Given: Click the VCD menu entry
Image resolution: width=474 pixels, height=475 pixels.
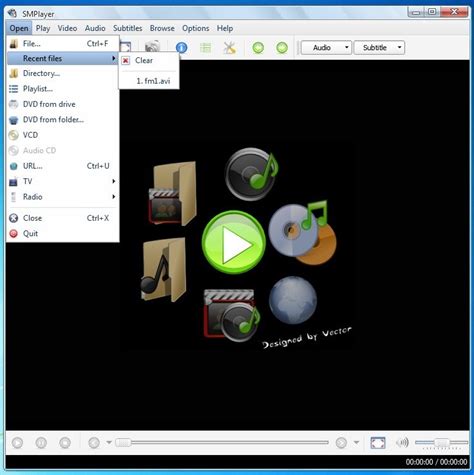Looking at the screenshot, I should click(x=63, y=135).
